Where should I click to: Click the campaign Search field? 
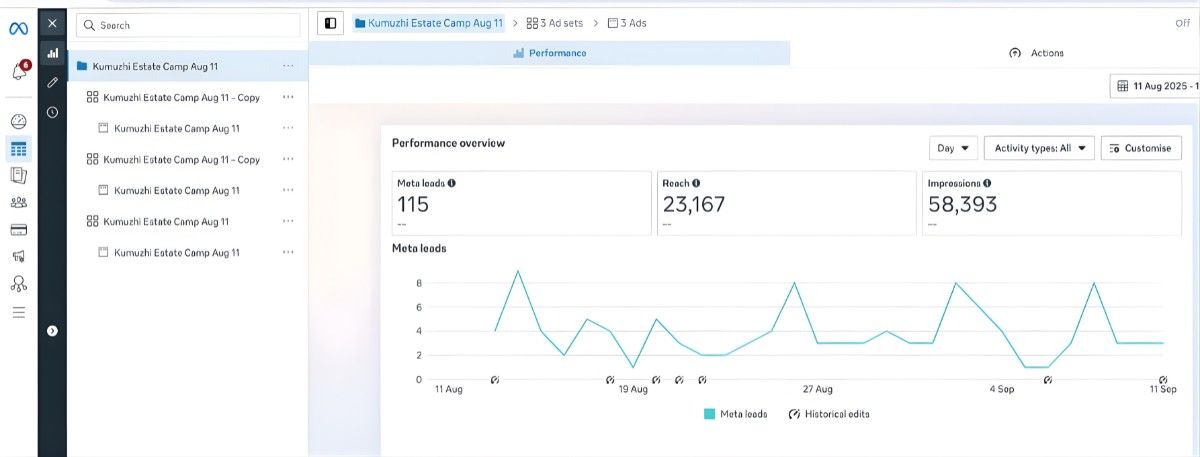coord(188,25)
